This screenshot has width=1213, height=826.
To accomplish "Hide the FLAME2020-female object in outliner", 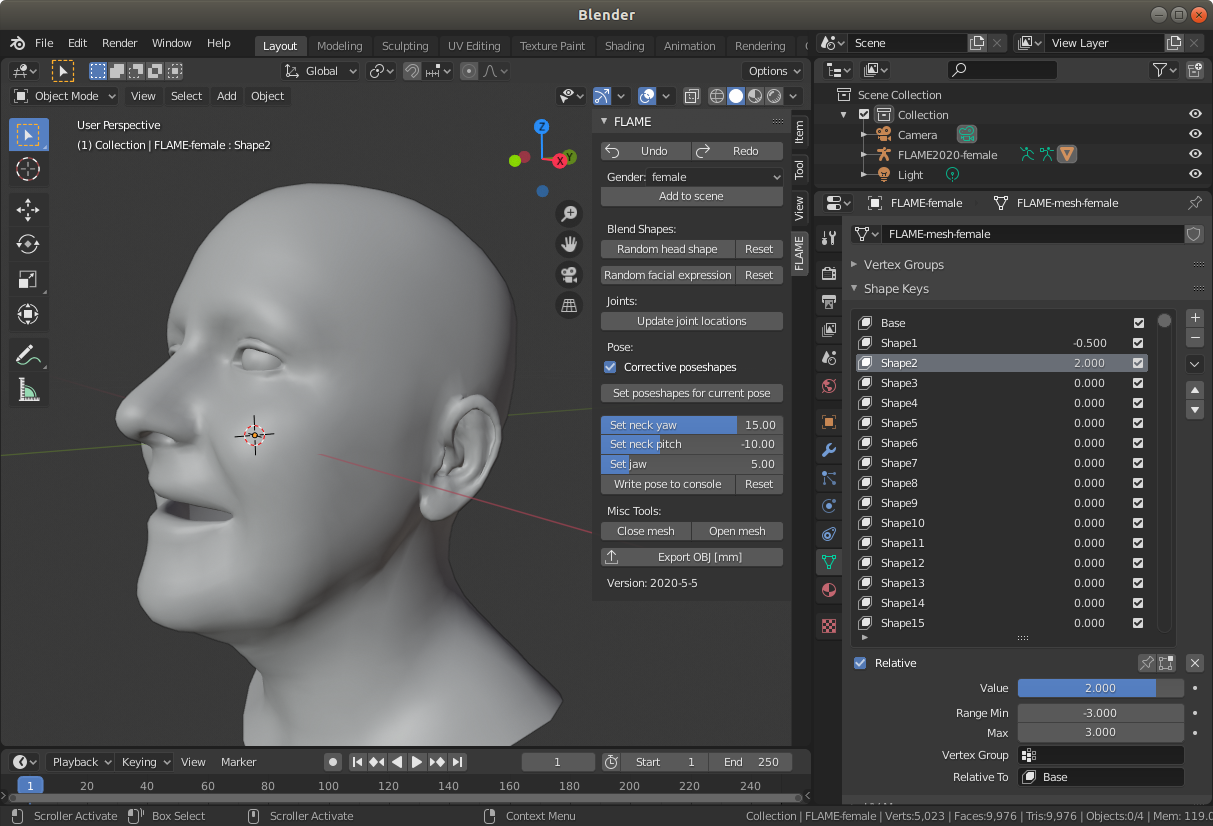I will (1194, 154).
